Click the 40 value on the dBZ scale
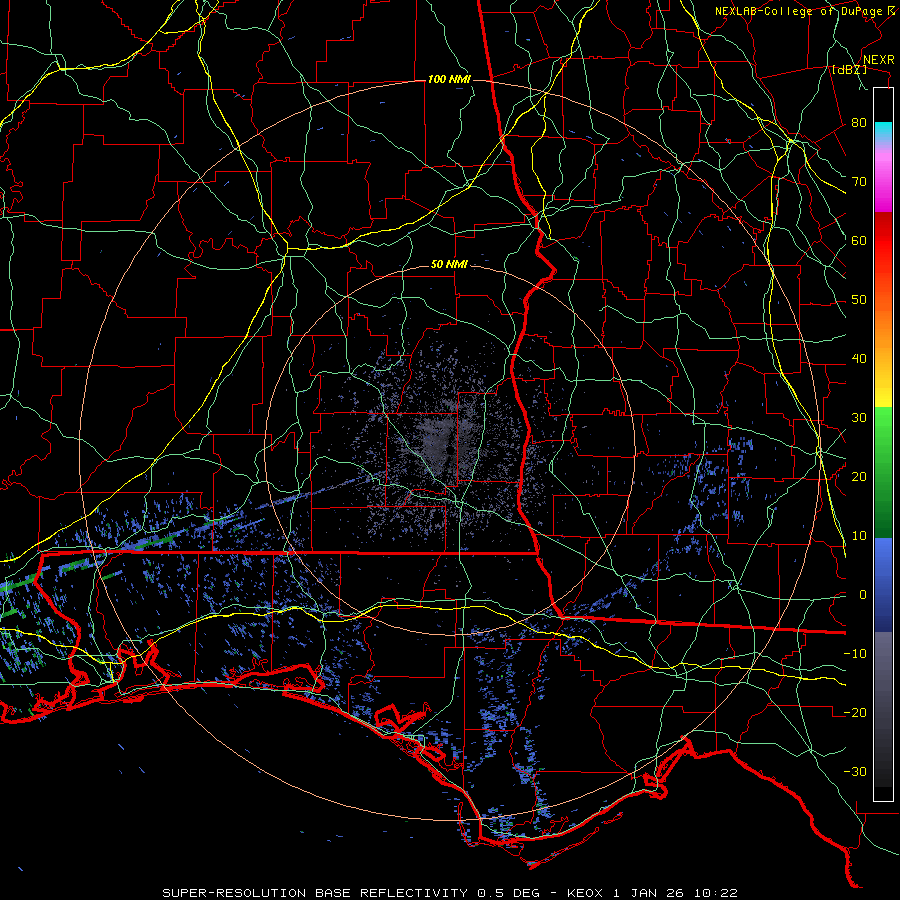Image resolution: width=900 pixels, height=900 pixels. pyautogui.click(x=859, y=359)
